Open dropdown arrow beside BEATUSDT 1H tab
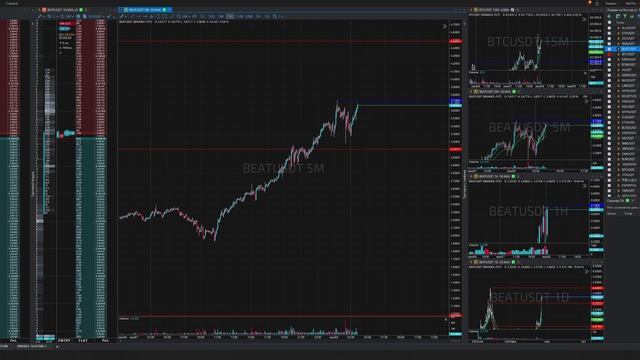This screenshot has width=640, height=360. pos(519,176)
